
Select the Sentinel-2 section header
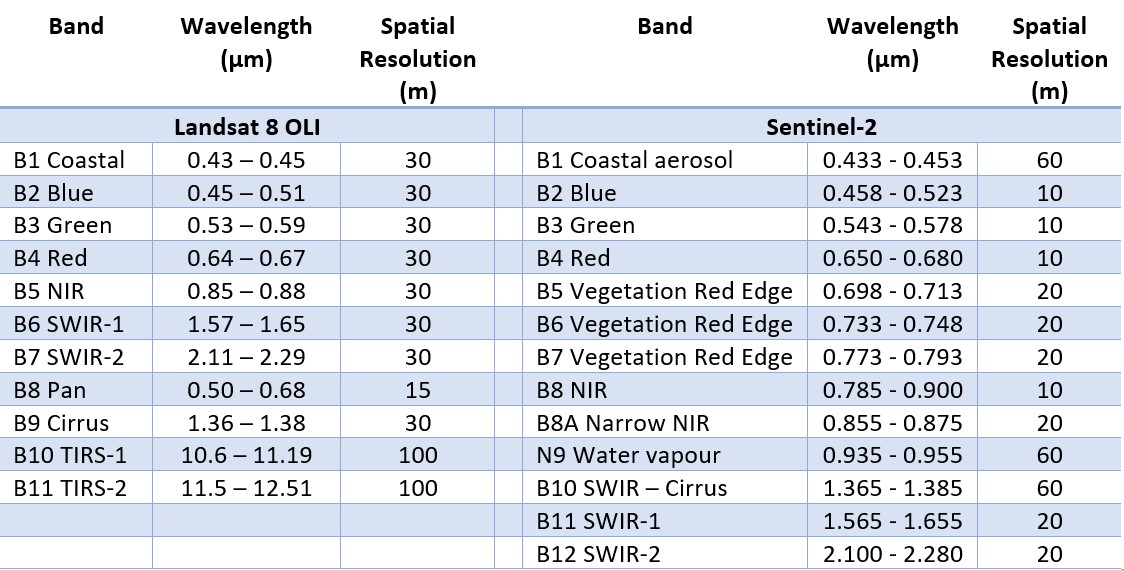tap(821, 127)
